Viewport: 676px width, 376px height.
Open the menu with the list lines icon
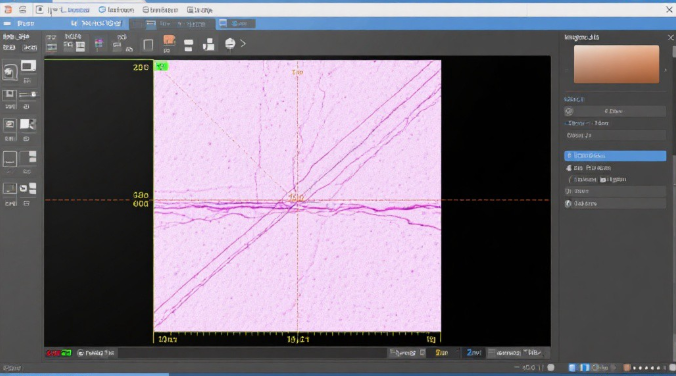(160, 9)
